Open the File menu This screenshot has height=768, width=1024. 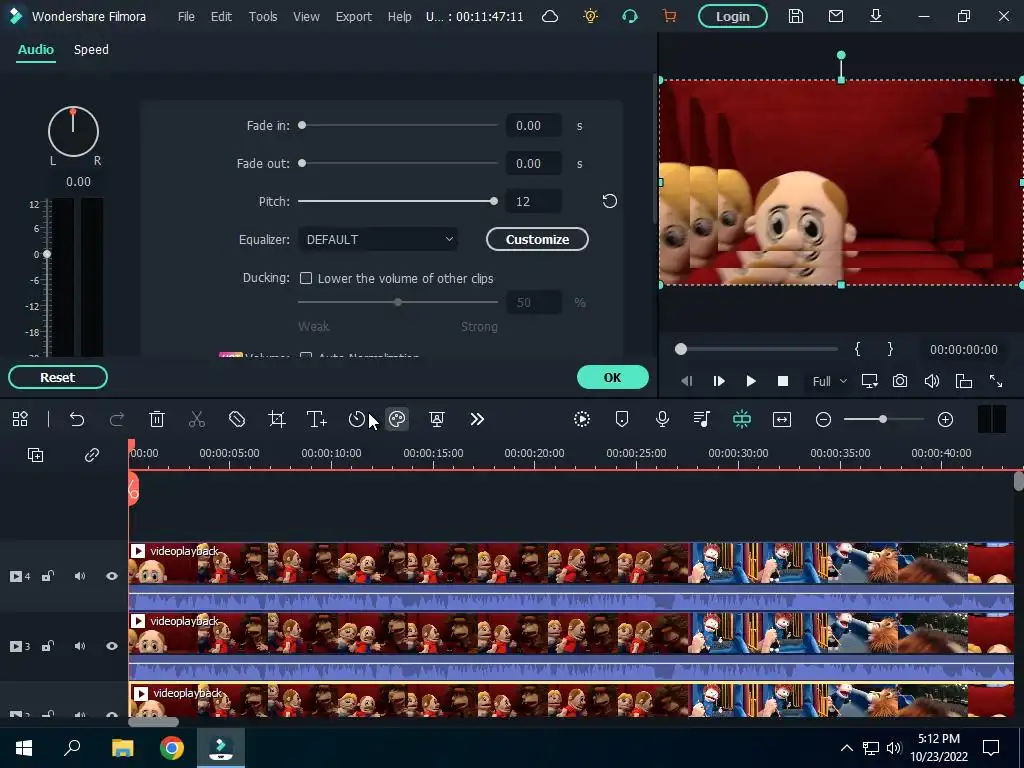tap(186, 16)
